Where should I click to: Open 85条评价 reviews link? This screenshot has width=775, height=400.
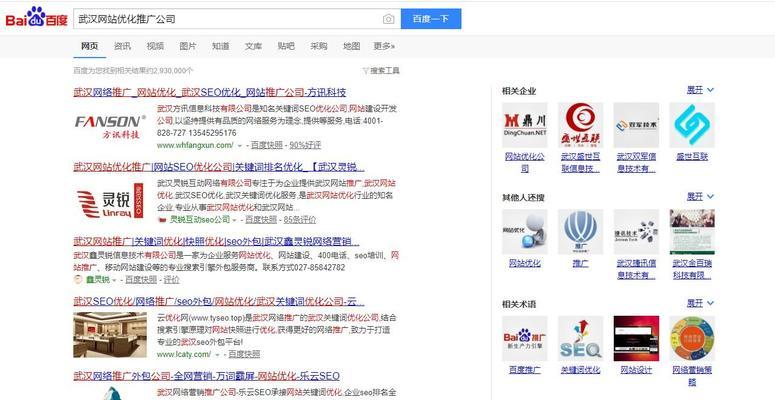tap(300, 219)
